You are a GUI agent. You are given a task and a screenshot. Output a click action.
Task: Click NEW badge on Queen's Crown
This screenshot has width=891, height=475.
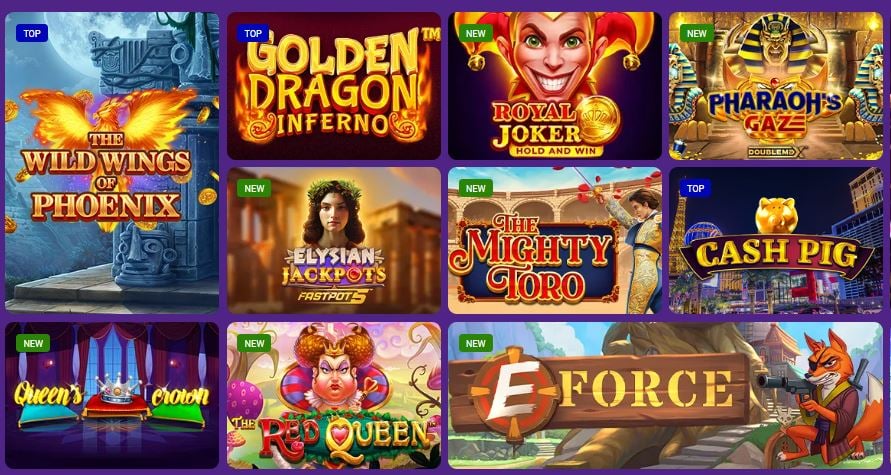tap(33, 343)
